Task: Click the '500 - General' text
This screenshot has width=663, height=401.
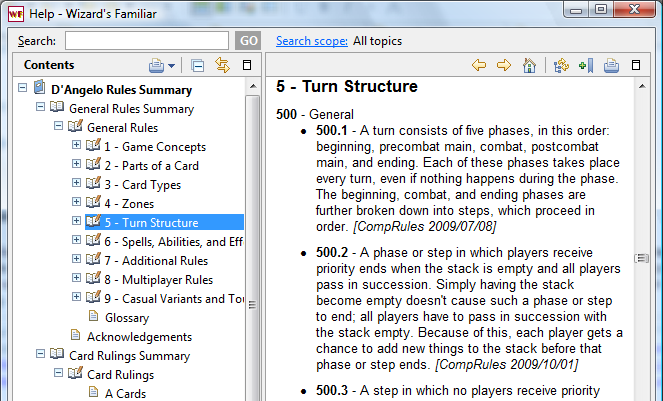Action: point(315,115)
